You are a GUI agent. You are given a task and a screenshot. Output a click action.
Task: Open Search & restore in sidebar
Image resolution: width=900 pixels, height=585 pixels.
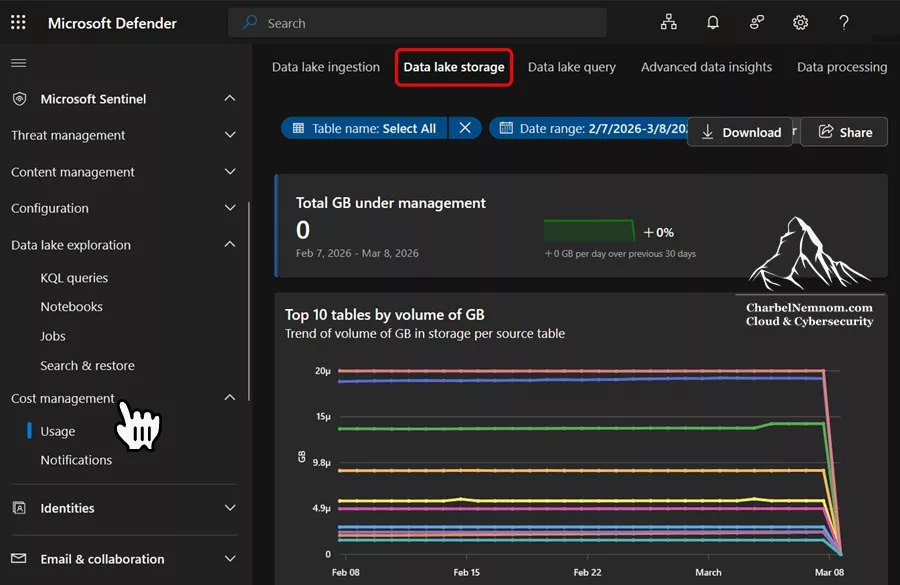87,366
